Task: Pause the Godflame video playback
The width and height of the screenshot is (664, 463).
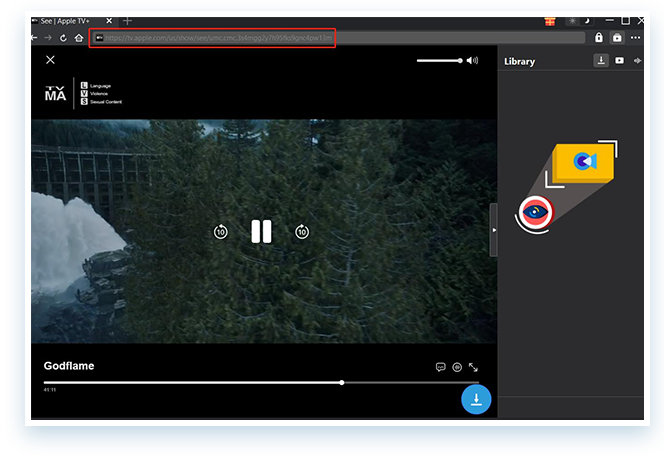Action: click(261, 231)
